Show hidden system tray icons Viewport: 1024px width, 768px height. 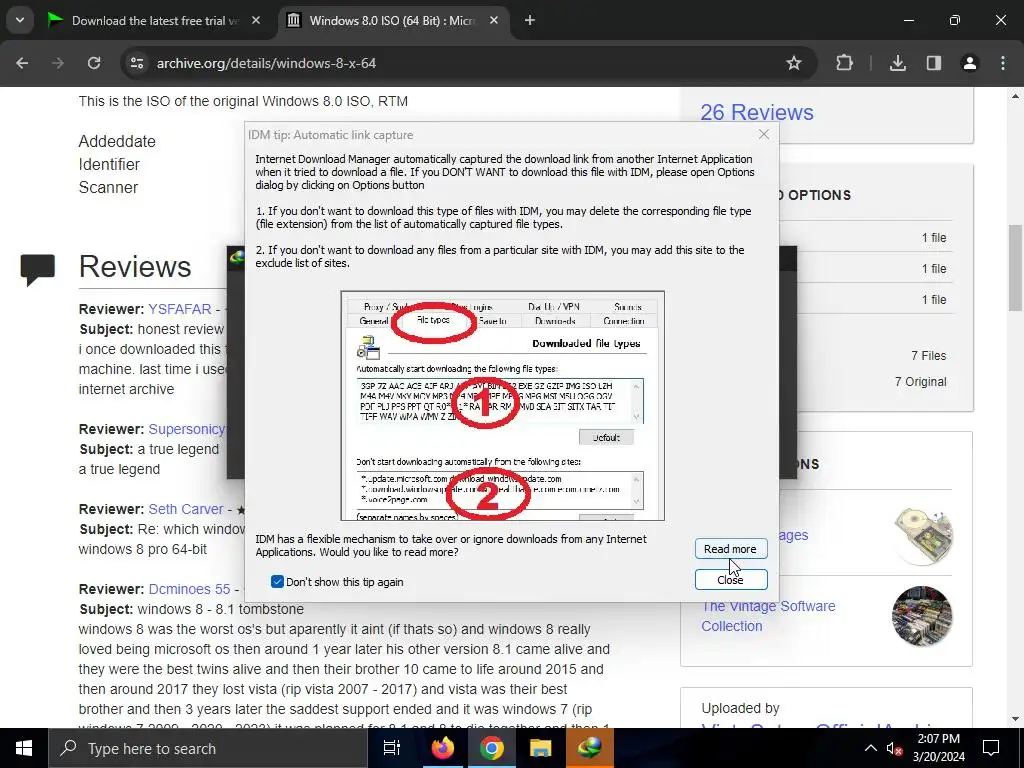tap(871, 748)
